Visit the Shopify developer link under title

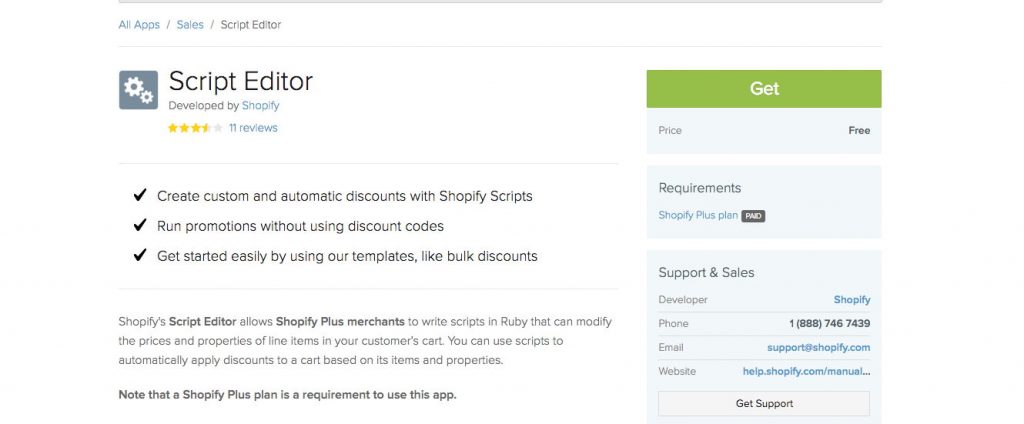click(x=261, y=105)
